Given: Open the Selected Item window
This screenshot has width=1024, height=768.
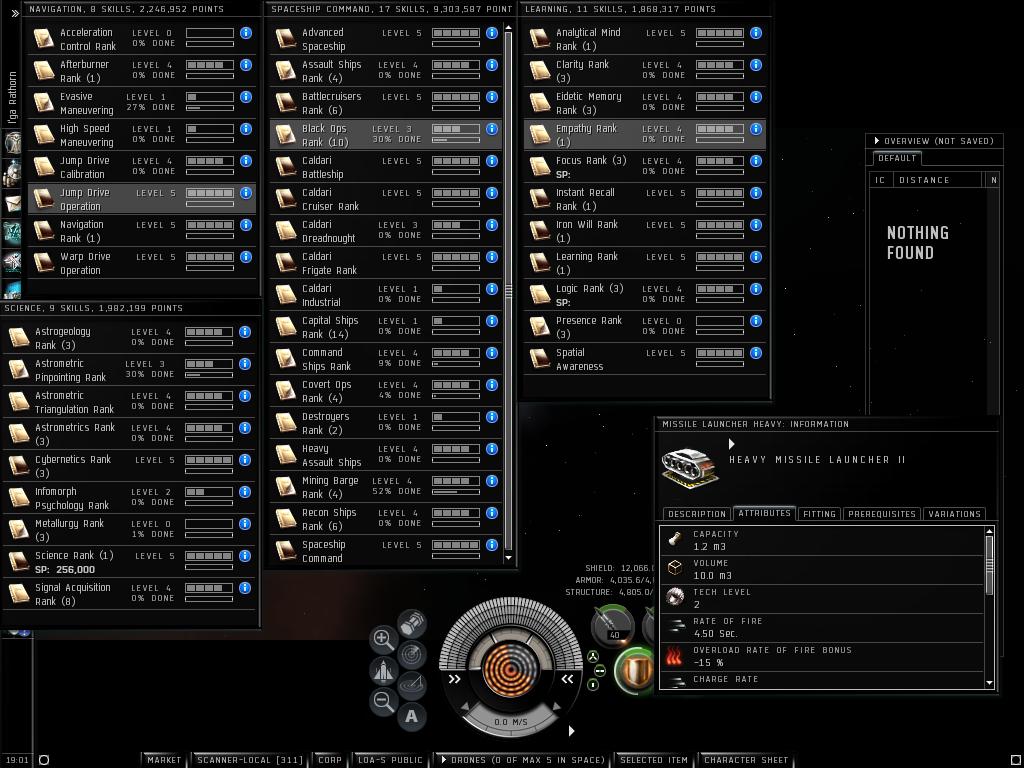Looking at the screenshot, I should 654,760.
